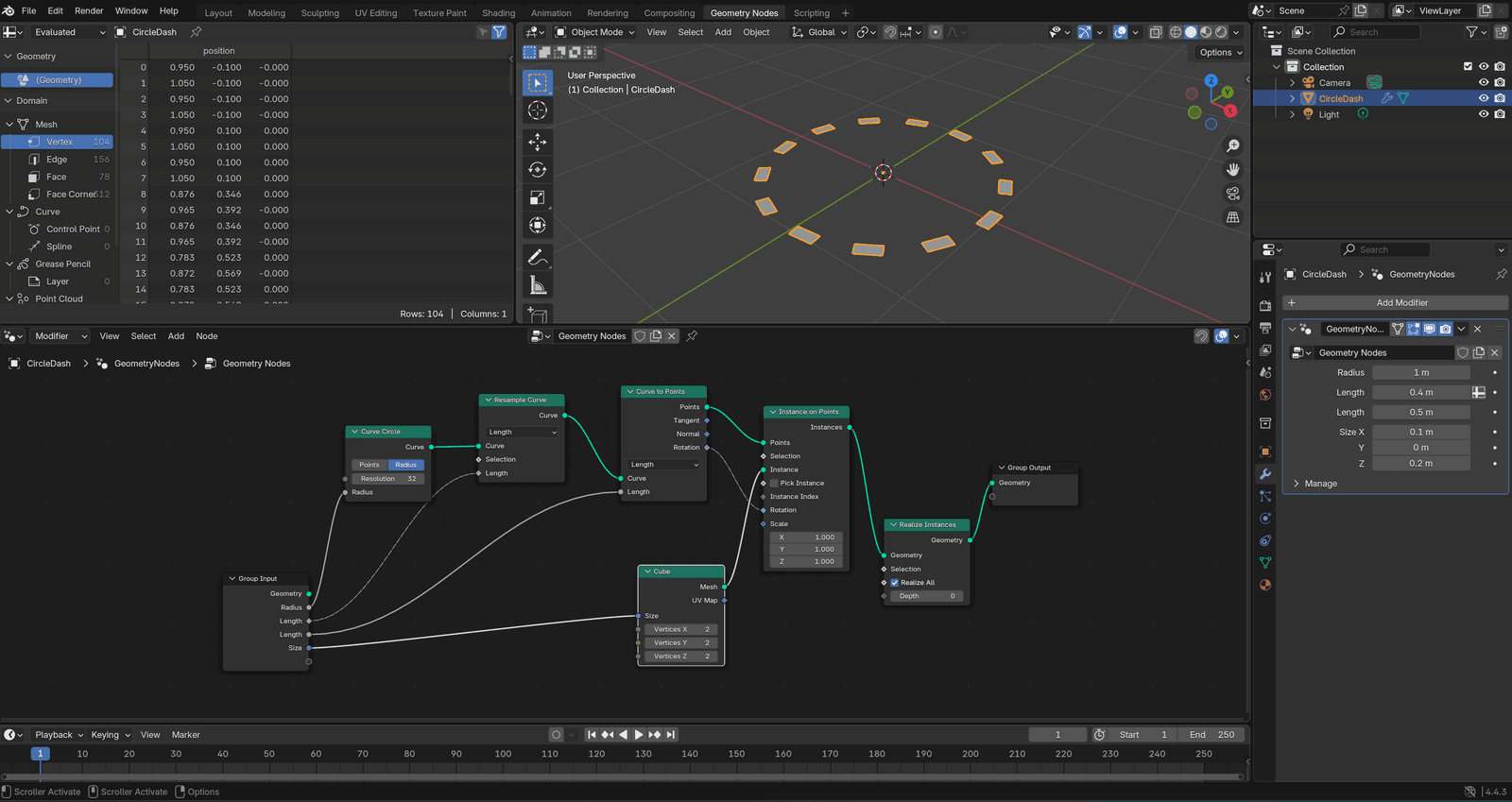Open the Particles properties tab
This screenshot has height=802, width=1512.
point(1265,496)
